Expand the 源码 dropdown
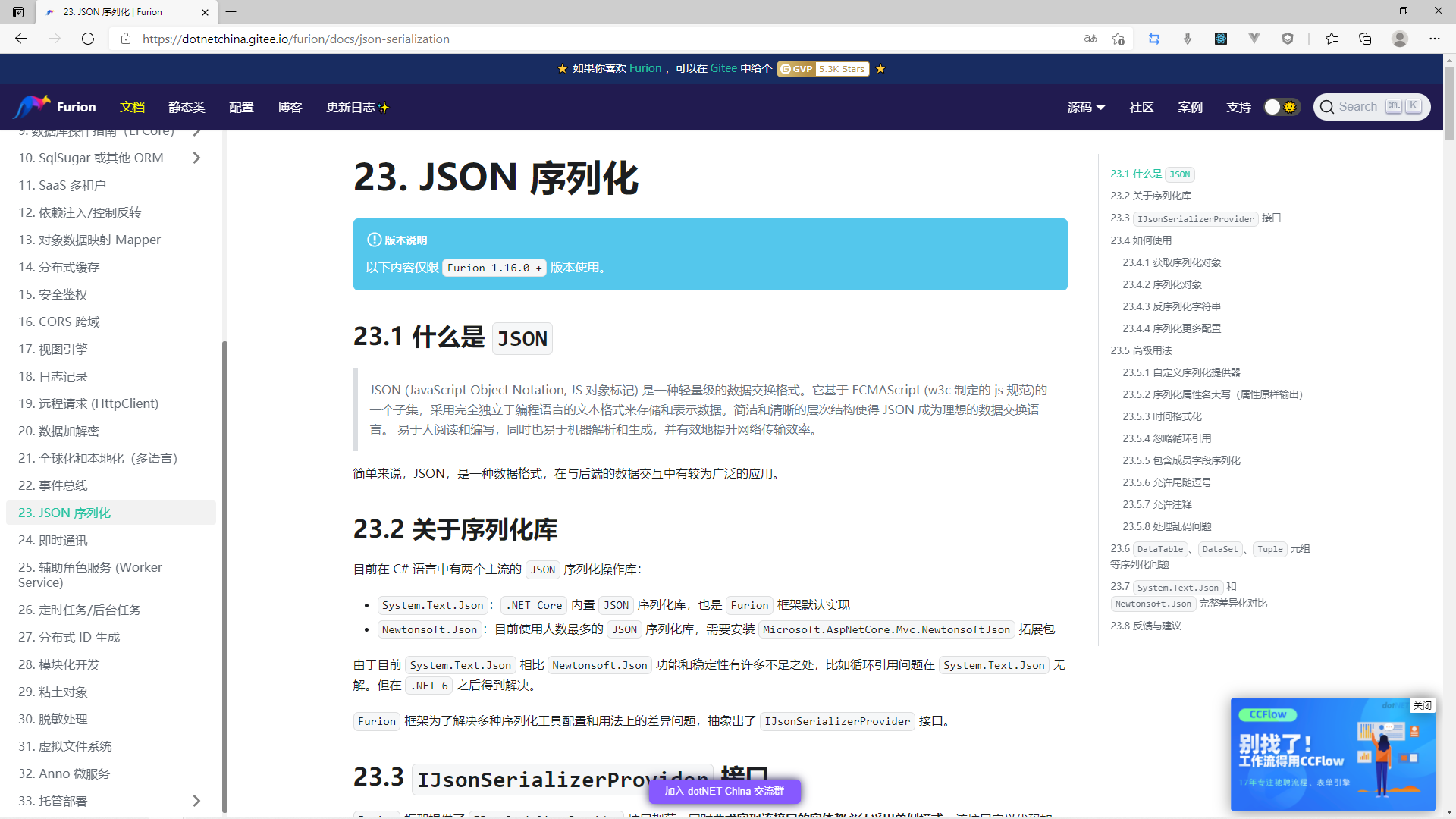The image size is (1456, 819). pyautogui.click(x=1086, y=107)
